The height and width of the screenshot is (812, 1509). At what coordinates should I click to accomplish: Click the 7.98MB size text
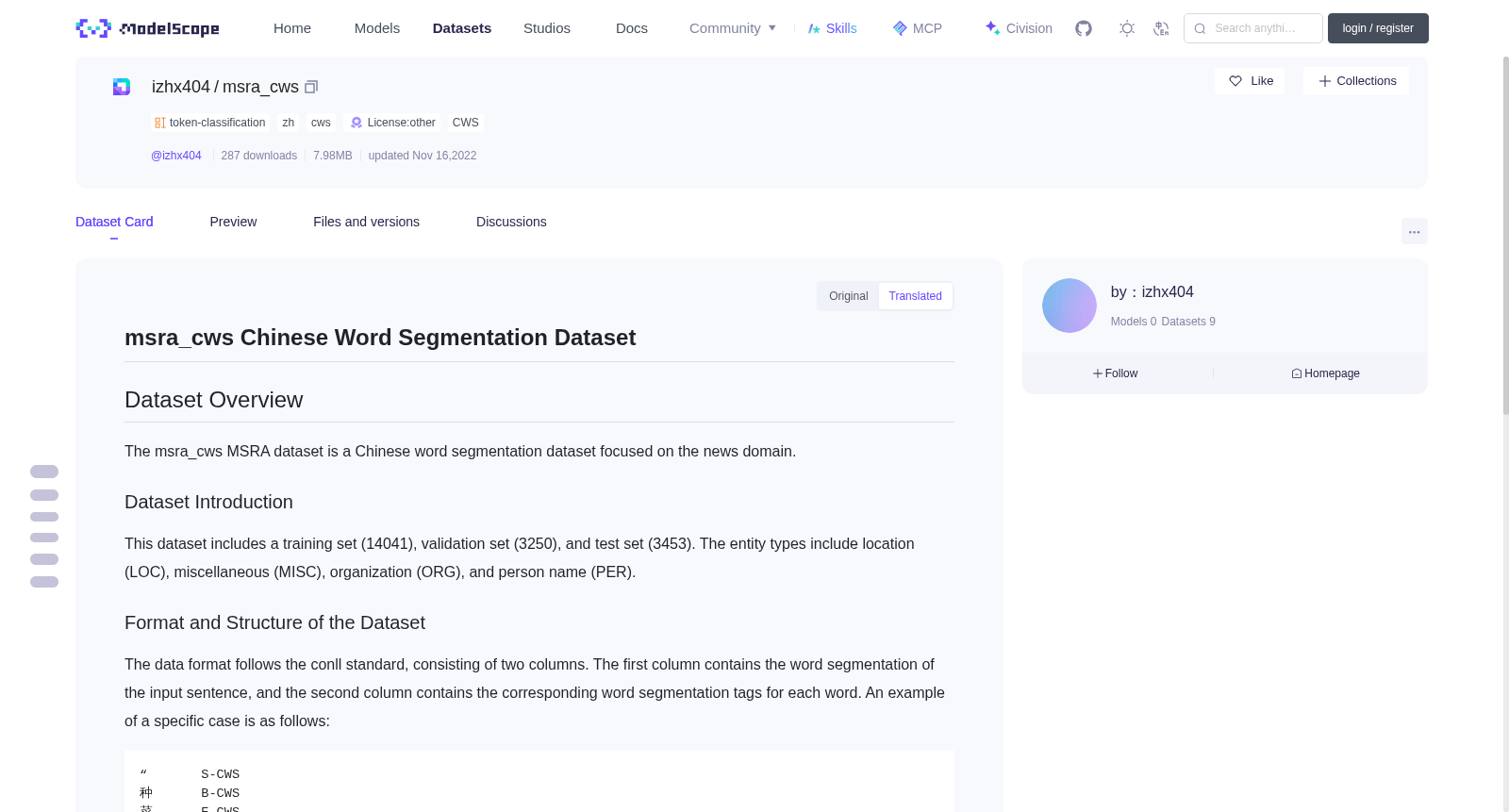point(333,156)
